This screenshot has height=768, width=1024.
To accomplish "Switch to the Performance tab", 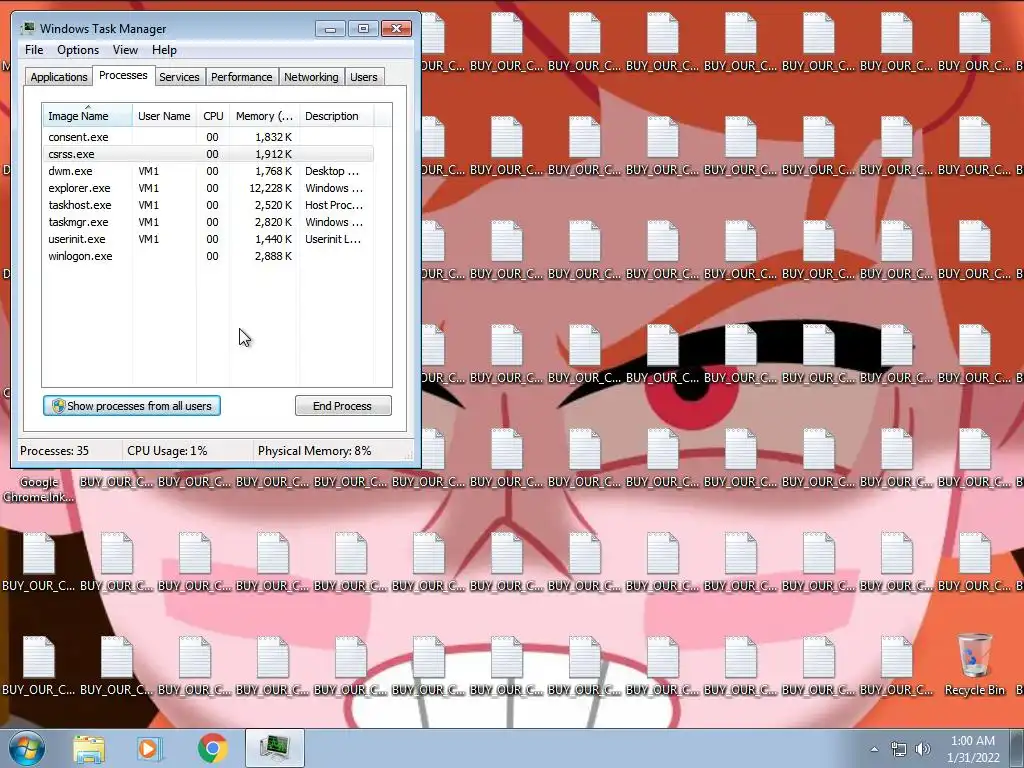I will click(242, 77).
